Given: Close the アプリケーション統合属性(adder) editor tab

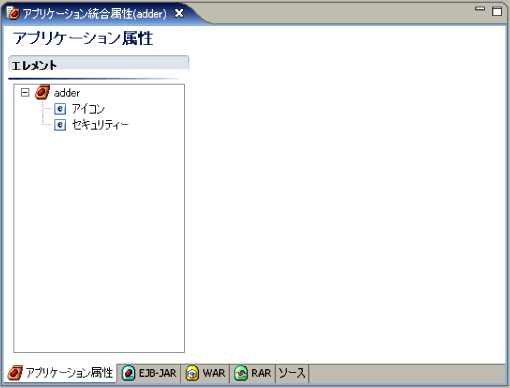Looking at the screenshot, I should pyautogui.click(x=179, y=13).
